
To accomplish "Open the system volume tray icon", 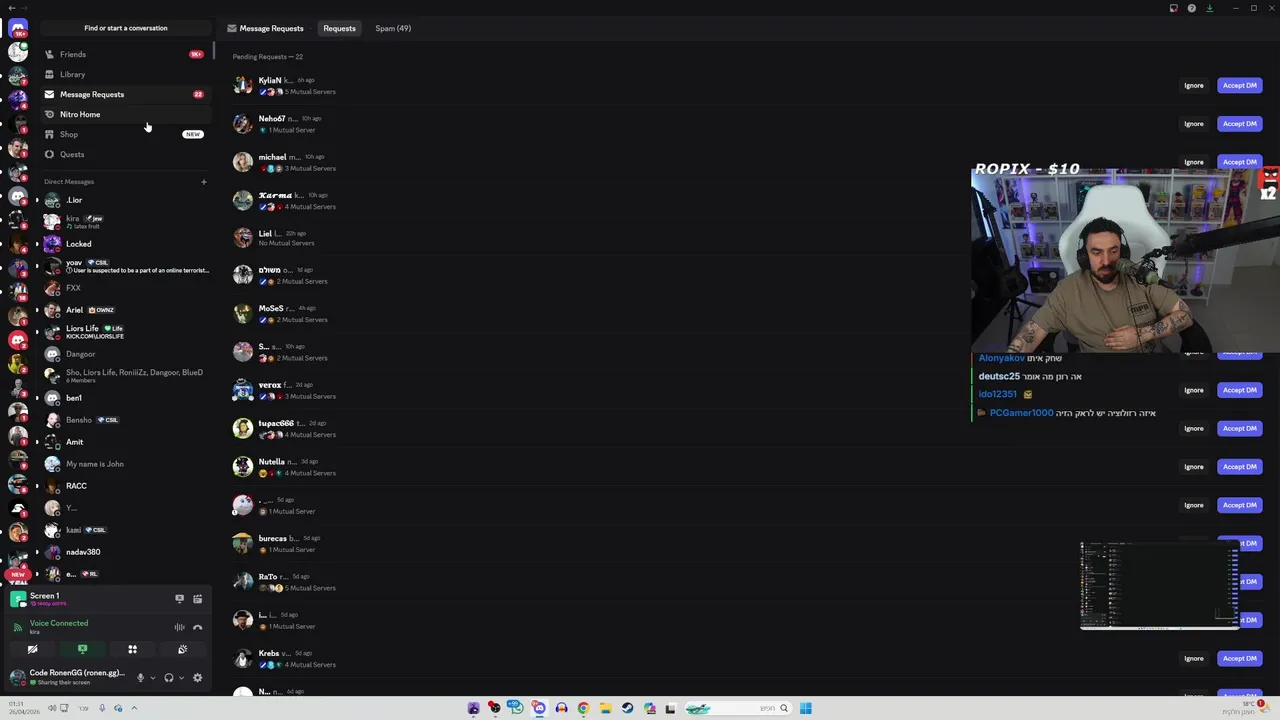I will point(52,708).
